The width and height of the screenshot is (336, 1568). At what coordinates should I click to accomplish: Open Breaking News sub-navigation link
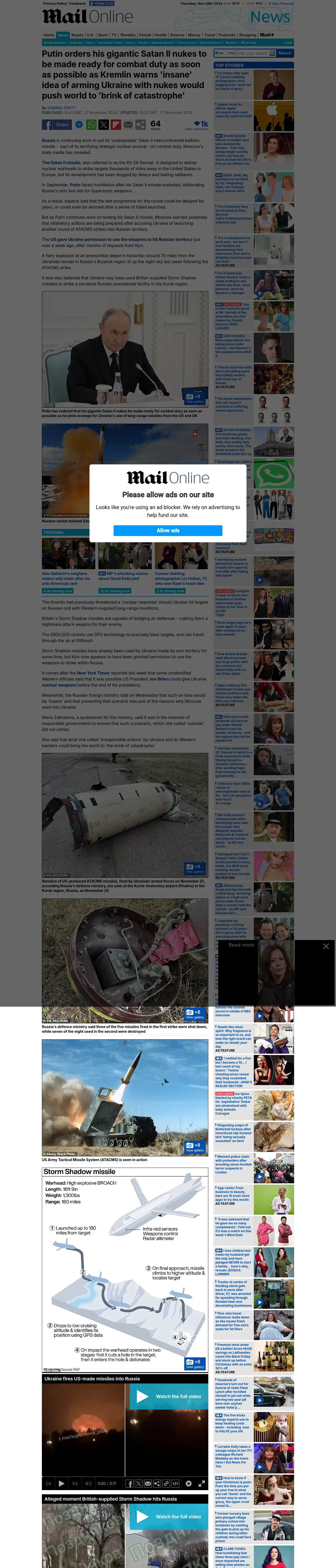click(x=55, y=43)
